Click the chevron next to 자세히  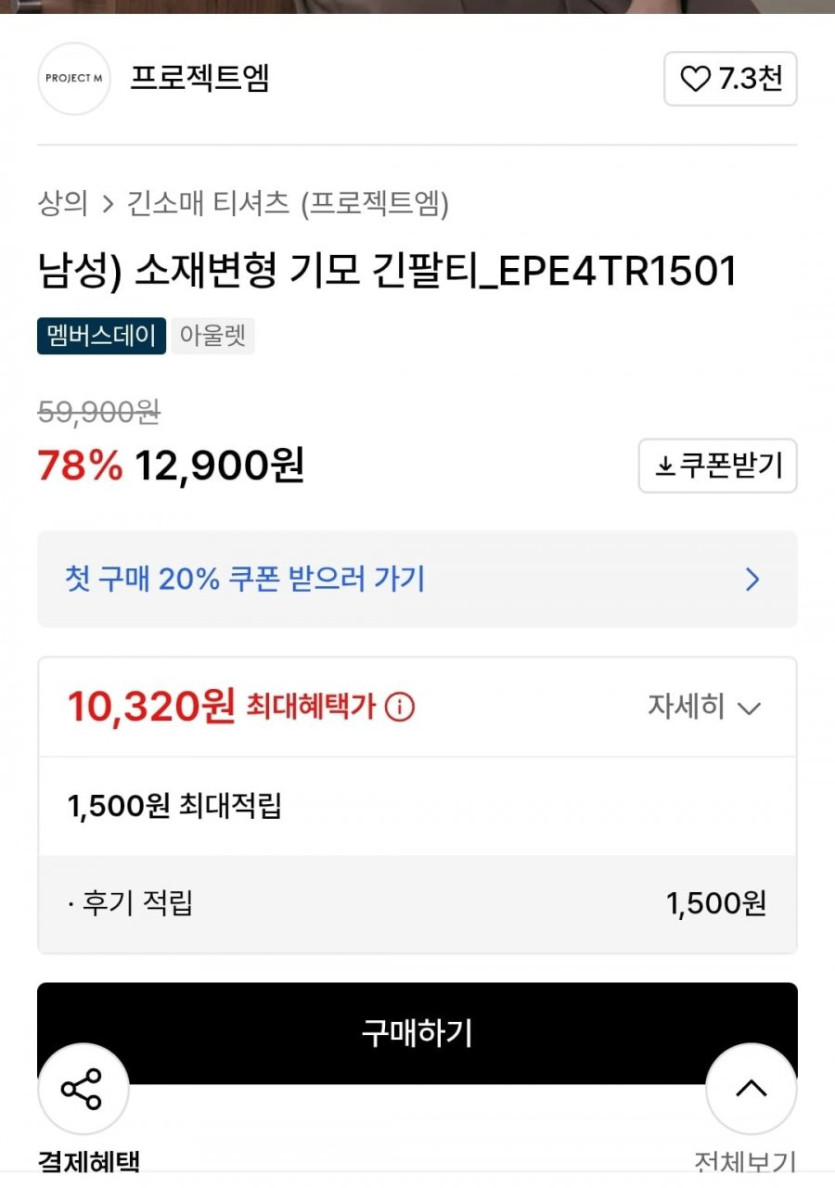(x=749, y=709)
